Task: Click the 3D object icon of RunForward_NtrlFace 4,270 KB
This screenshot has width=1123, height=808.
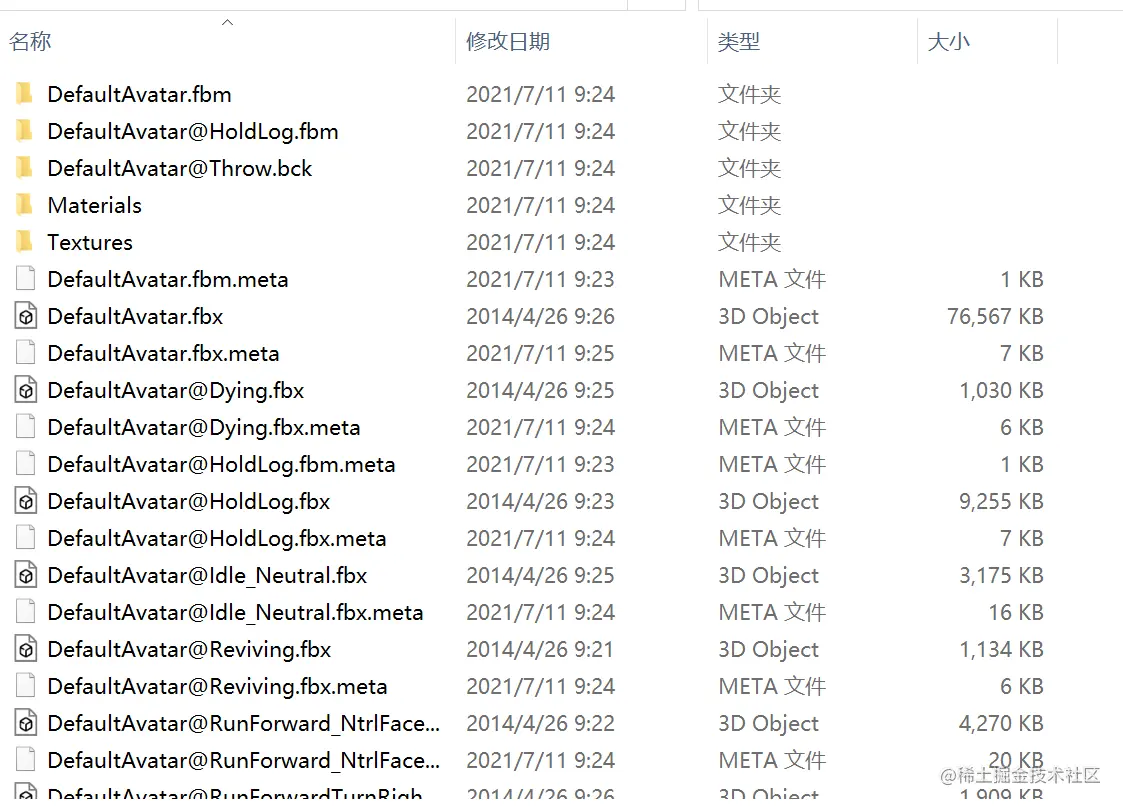Action: (26, 723)
